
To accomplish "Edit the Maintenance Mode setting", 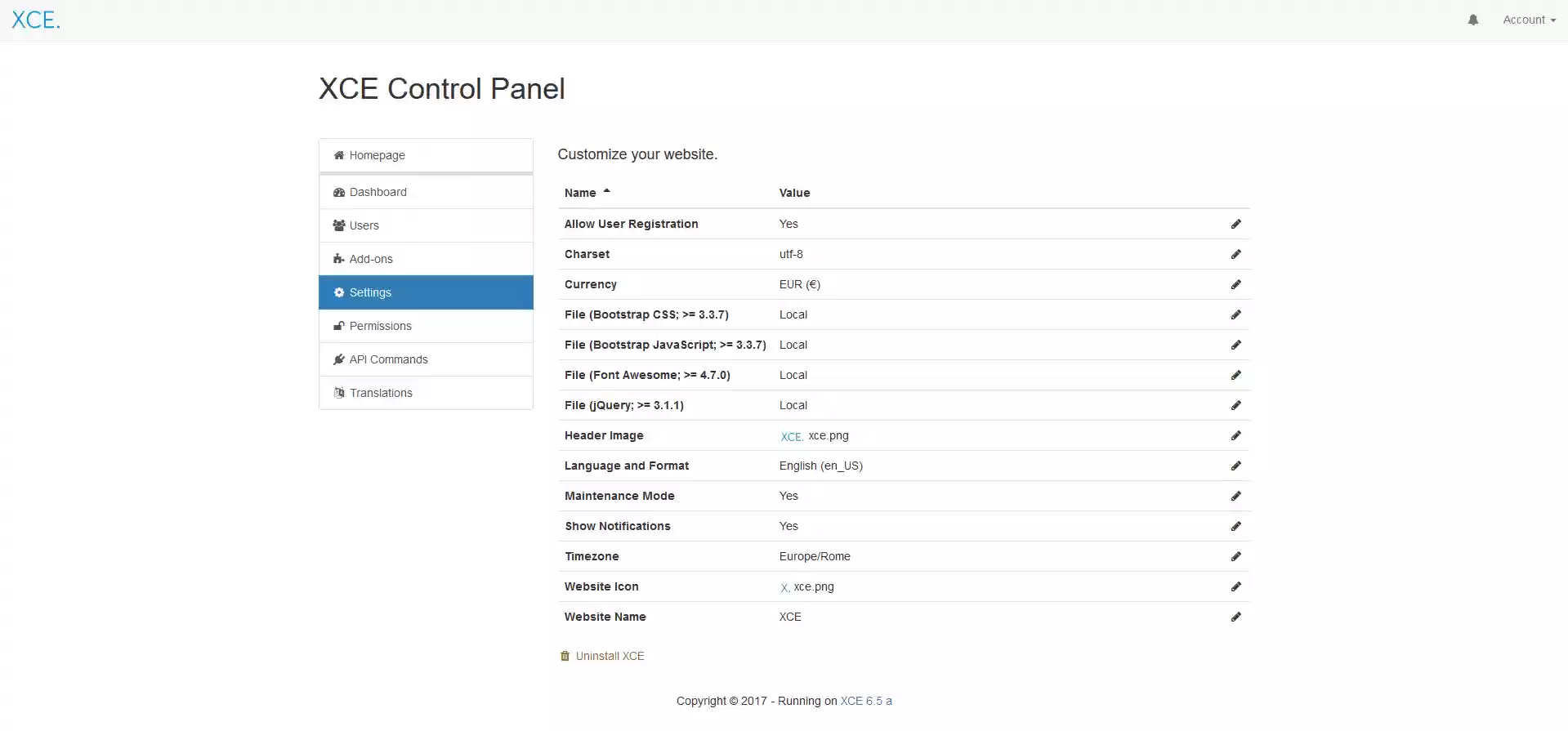I will point(1235,496).
